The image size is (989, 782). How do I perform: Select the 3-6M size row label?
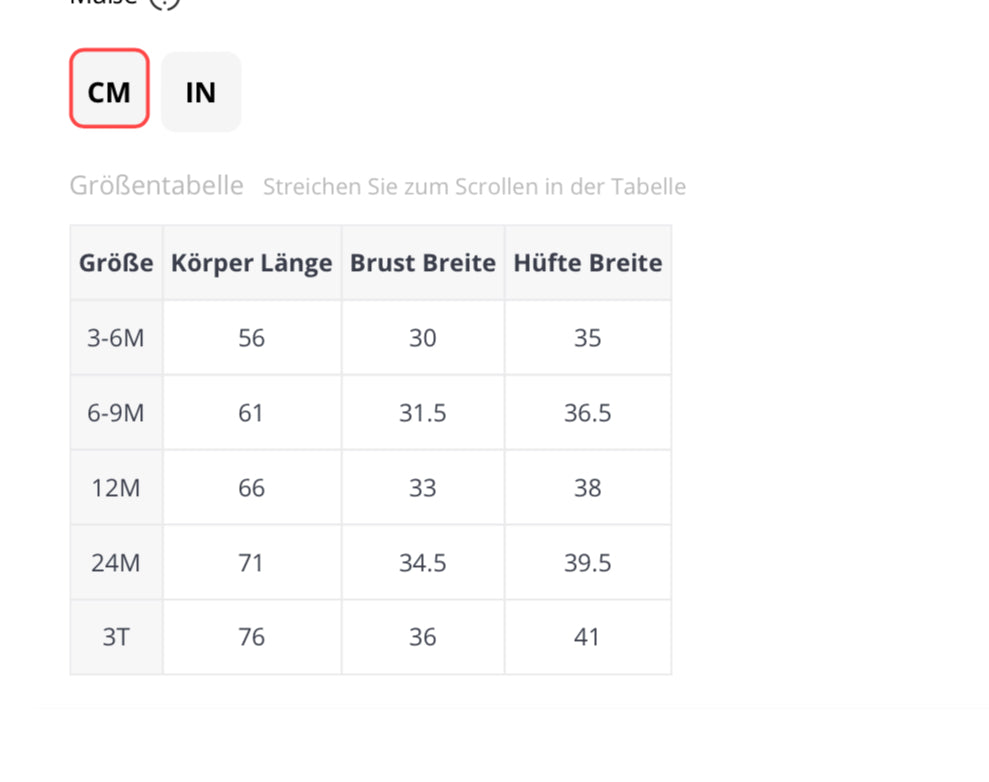click(x=116, y=338)
